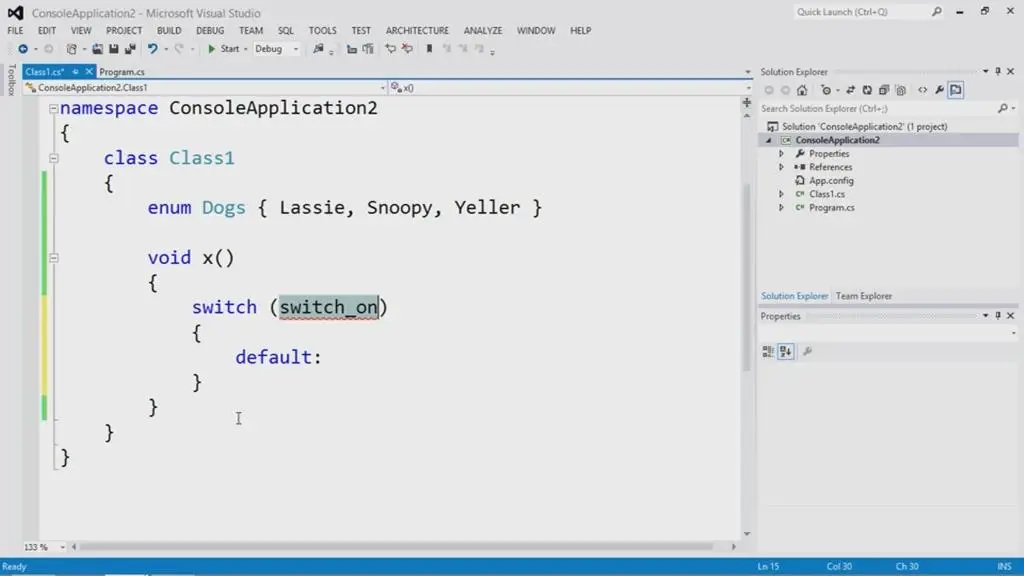Click the Navigate Backward toolbar icon
The width and height of the screenshot is (1024, 576).
[23, 49]
